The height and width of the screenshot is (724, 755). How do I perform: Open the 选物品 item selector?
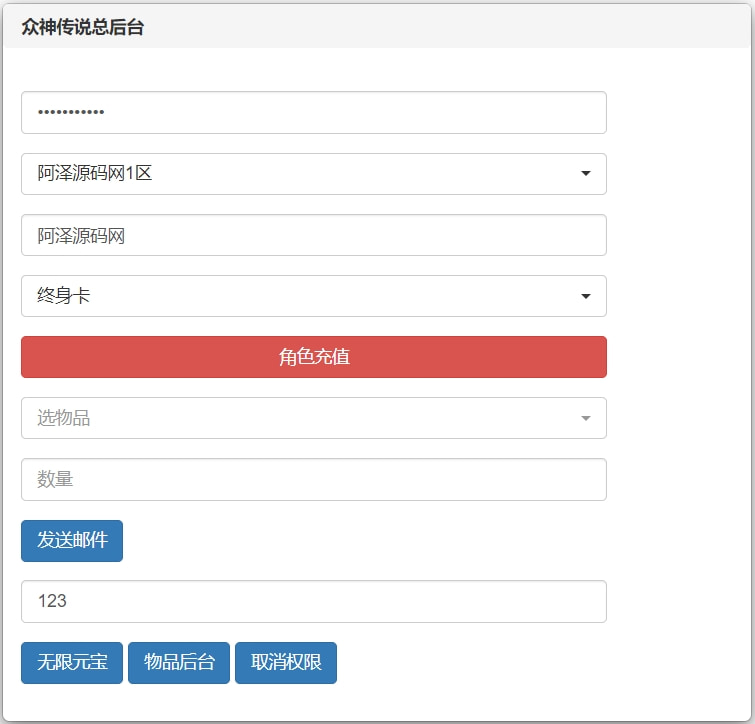313,418
